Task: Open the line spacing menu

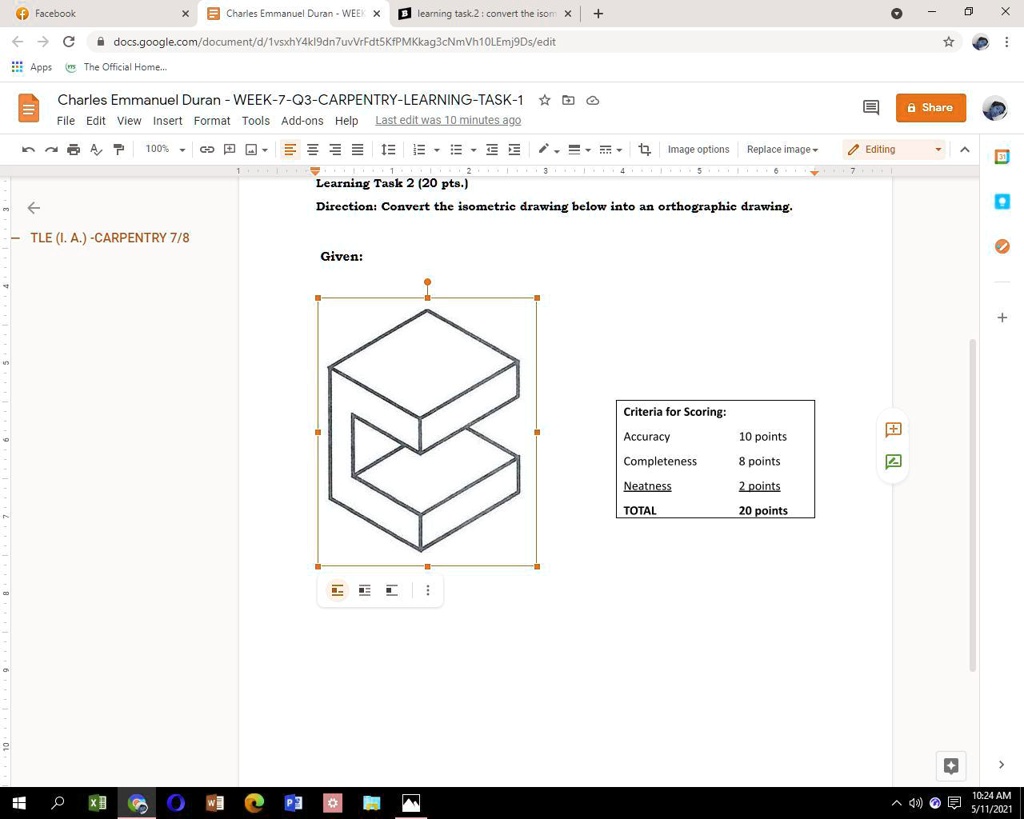Action: [x=388, y=149]
